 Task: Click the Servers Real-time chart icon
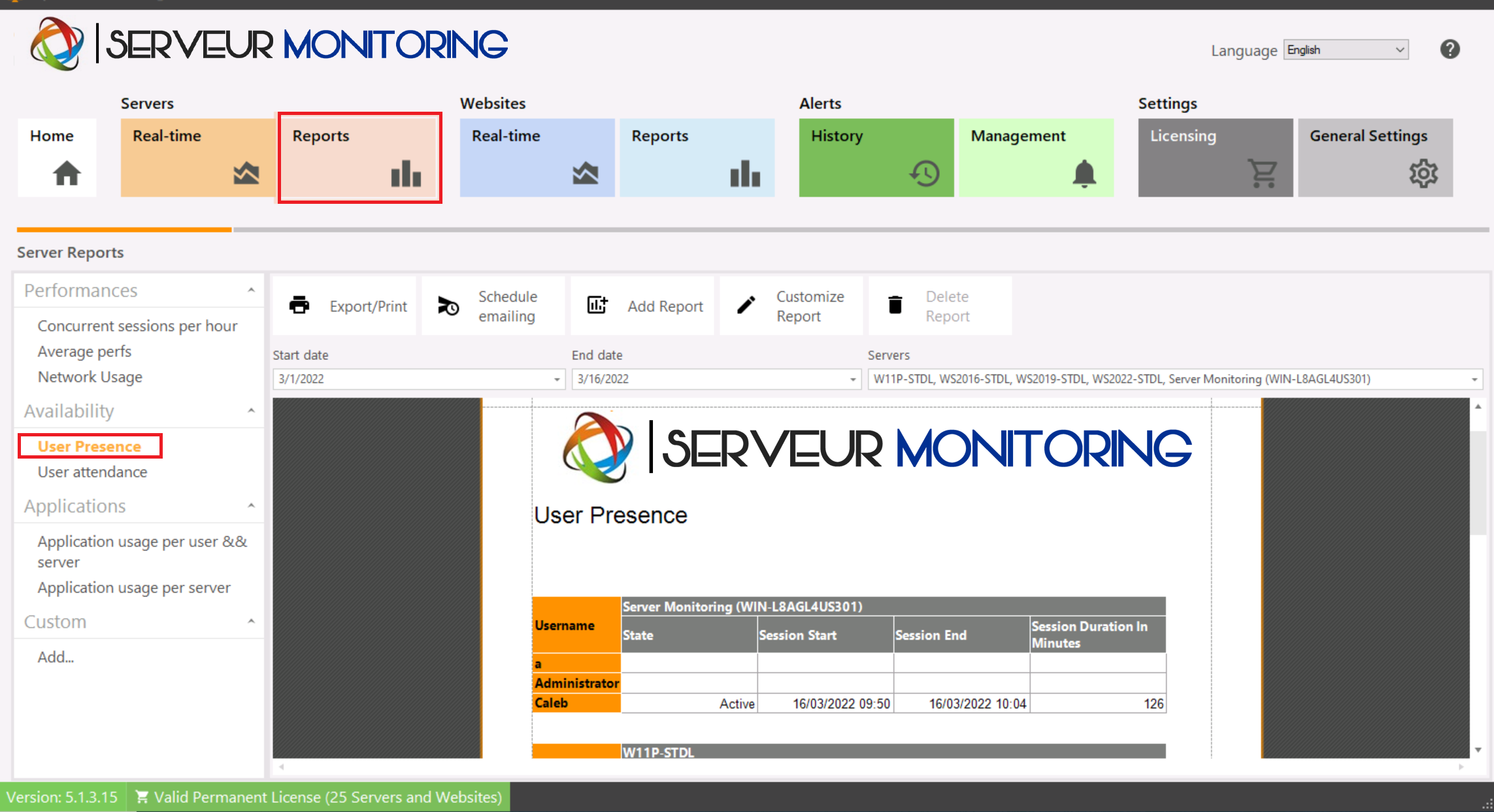click(246, 174)
